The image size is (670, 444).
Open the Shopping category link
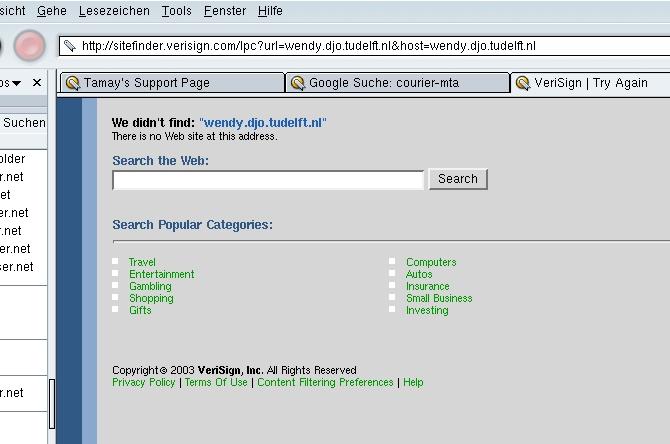151,298
